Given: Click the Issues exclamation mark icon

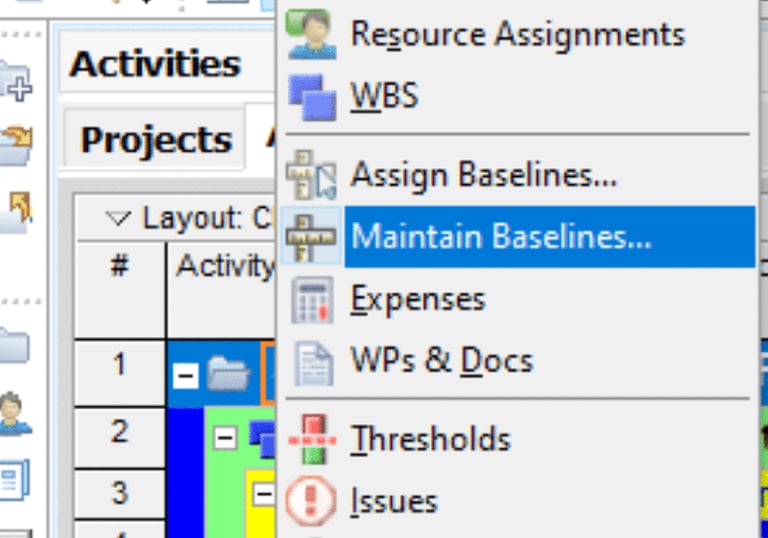Looking at the screenshot, I should [x=311, y=500].
